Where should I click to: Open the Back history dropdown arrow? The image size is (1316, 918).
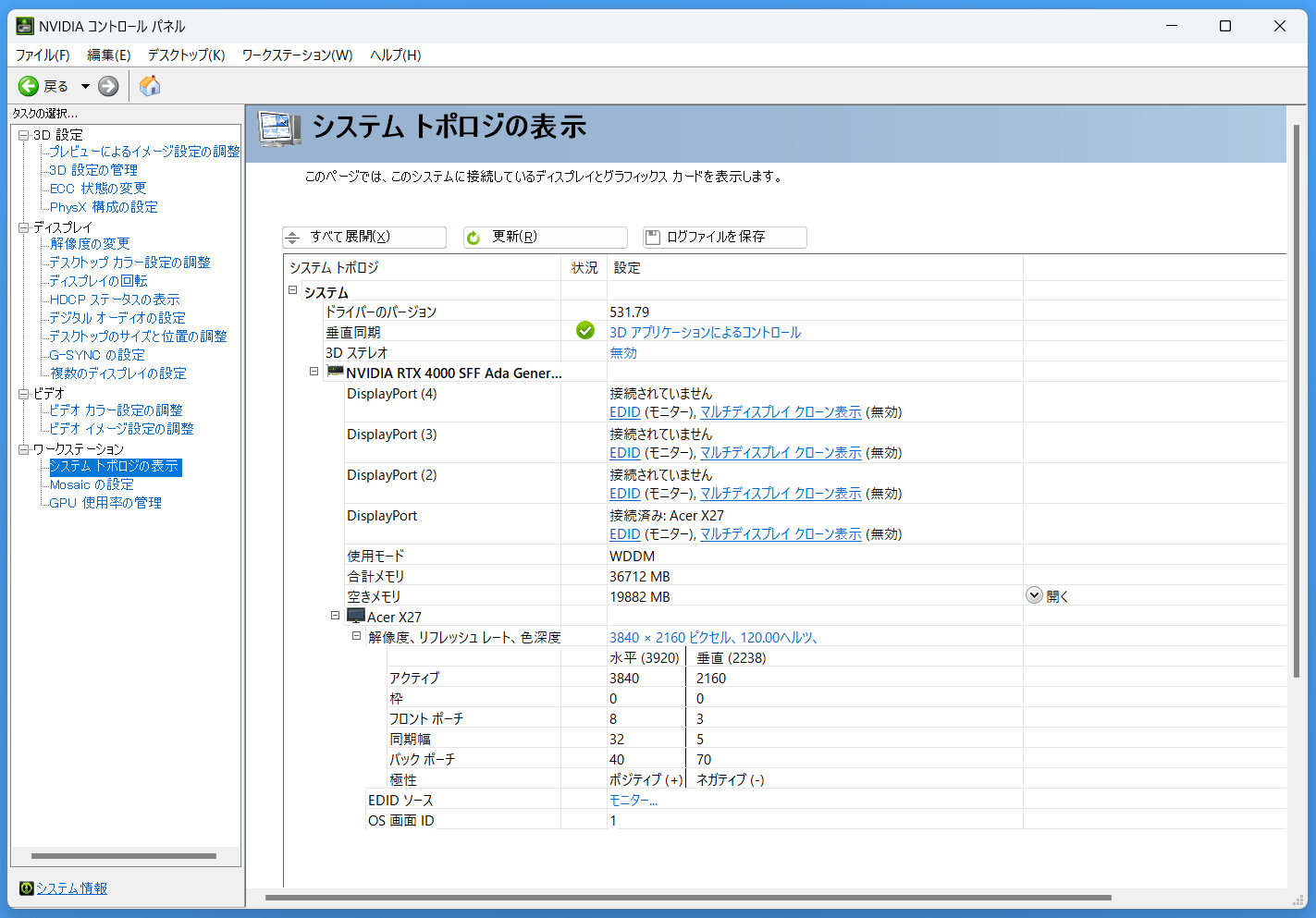pyautogui.click(x=85, y=86)
